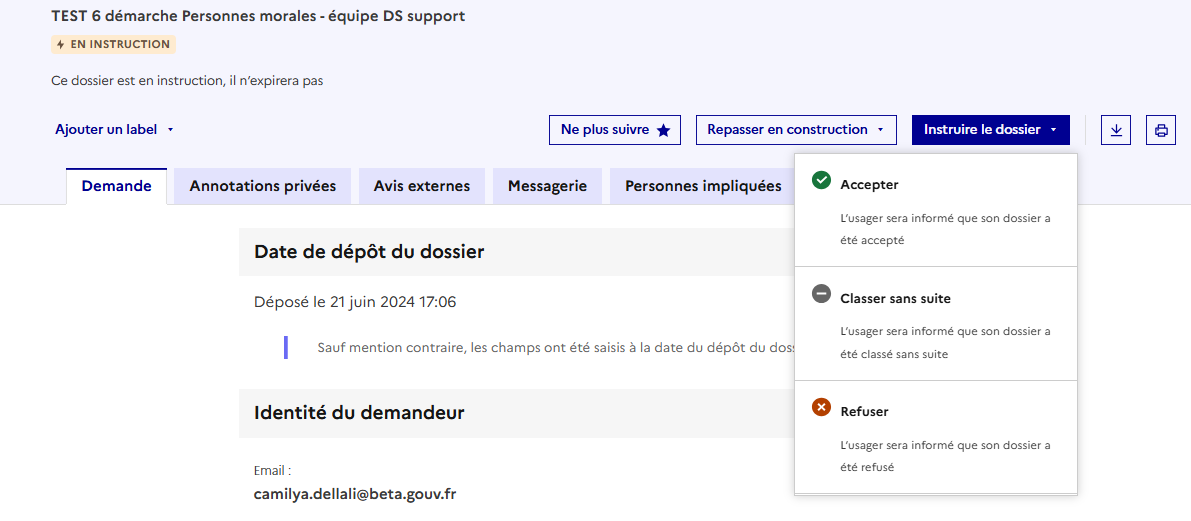Expand the Ajouter un label dropdown
1191x521 pixels.
click(114, 130)
